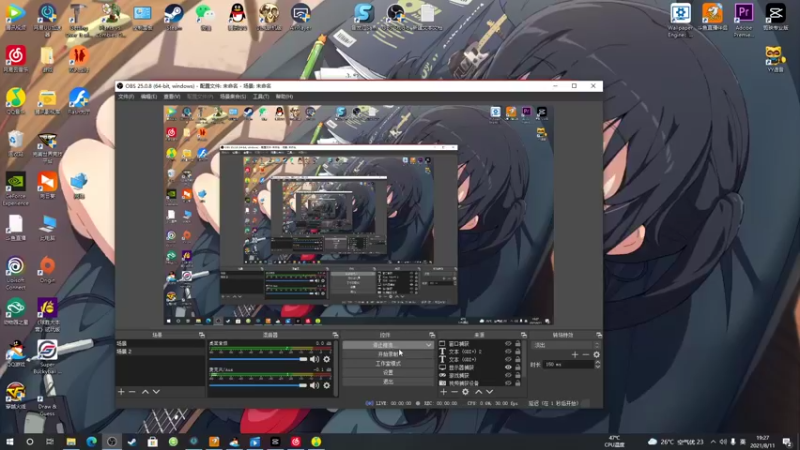
Task: Open File Explorer from the taskbar
Action: pyautogui.click(x=71, y=442)
